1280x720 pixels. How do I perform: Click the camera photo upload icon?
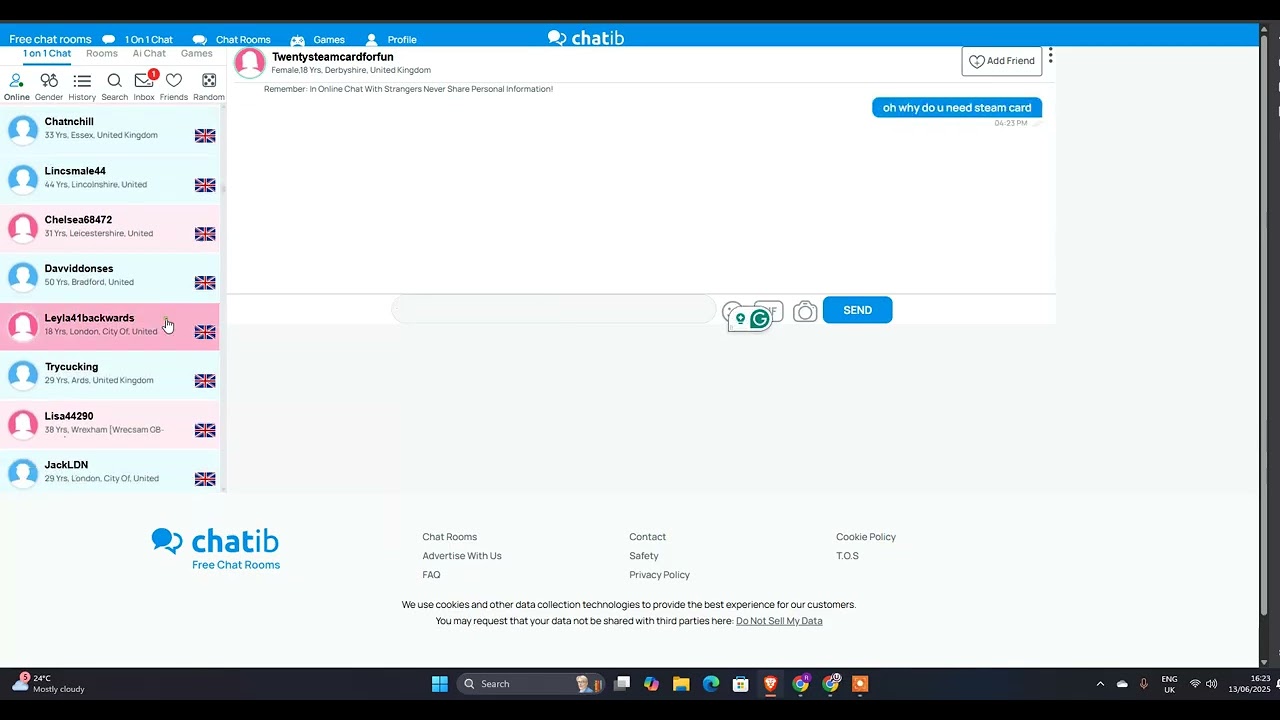pyautogui.click(x=805, y=312)
